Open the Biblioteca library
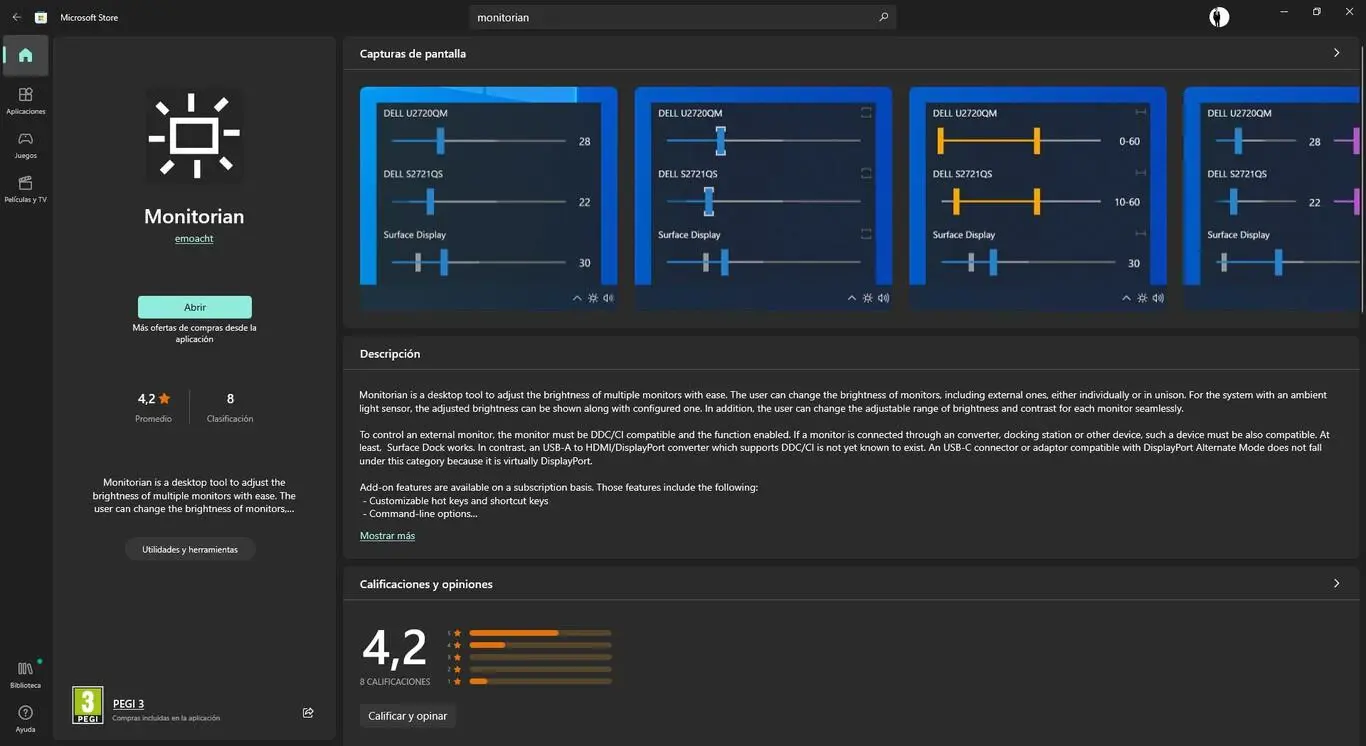This screenshot has width=1366, height=746. point(26,674)
